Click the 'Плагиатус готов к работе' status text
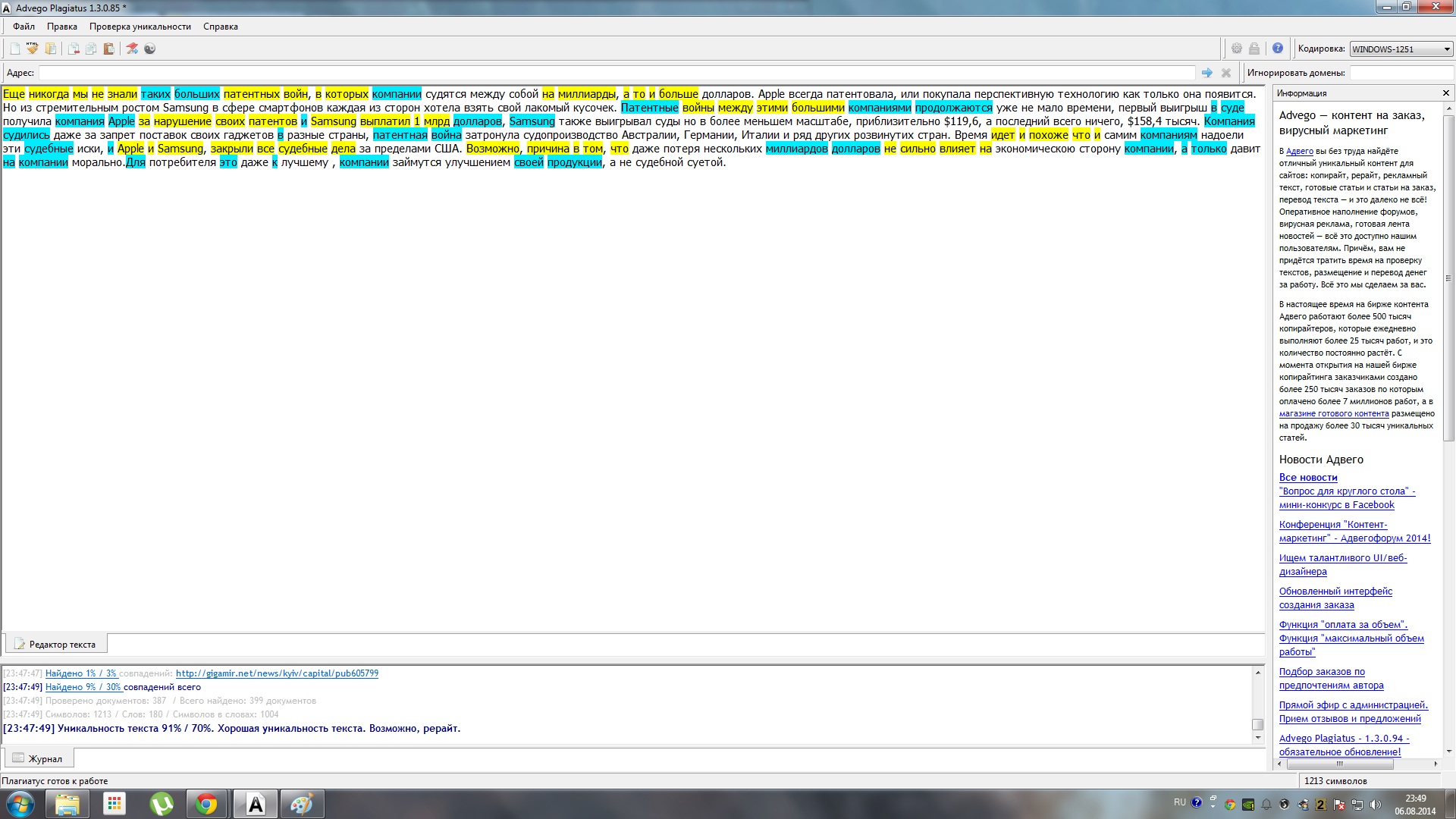The width and height of the screenshot is (1456, 819). coord(55,781)
